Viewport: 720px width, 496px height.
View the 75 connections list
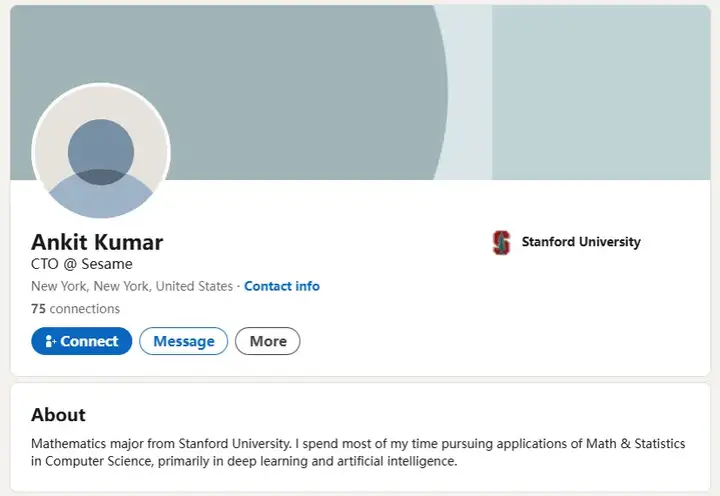click(x=75, y=309)
